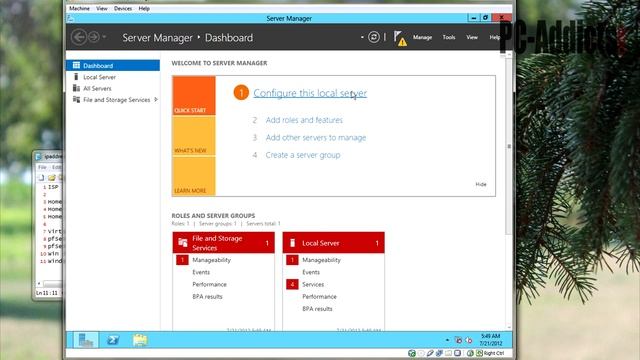Click the File and Storage Services sidebar icon
640x360 pixels.
76,100
